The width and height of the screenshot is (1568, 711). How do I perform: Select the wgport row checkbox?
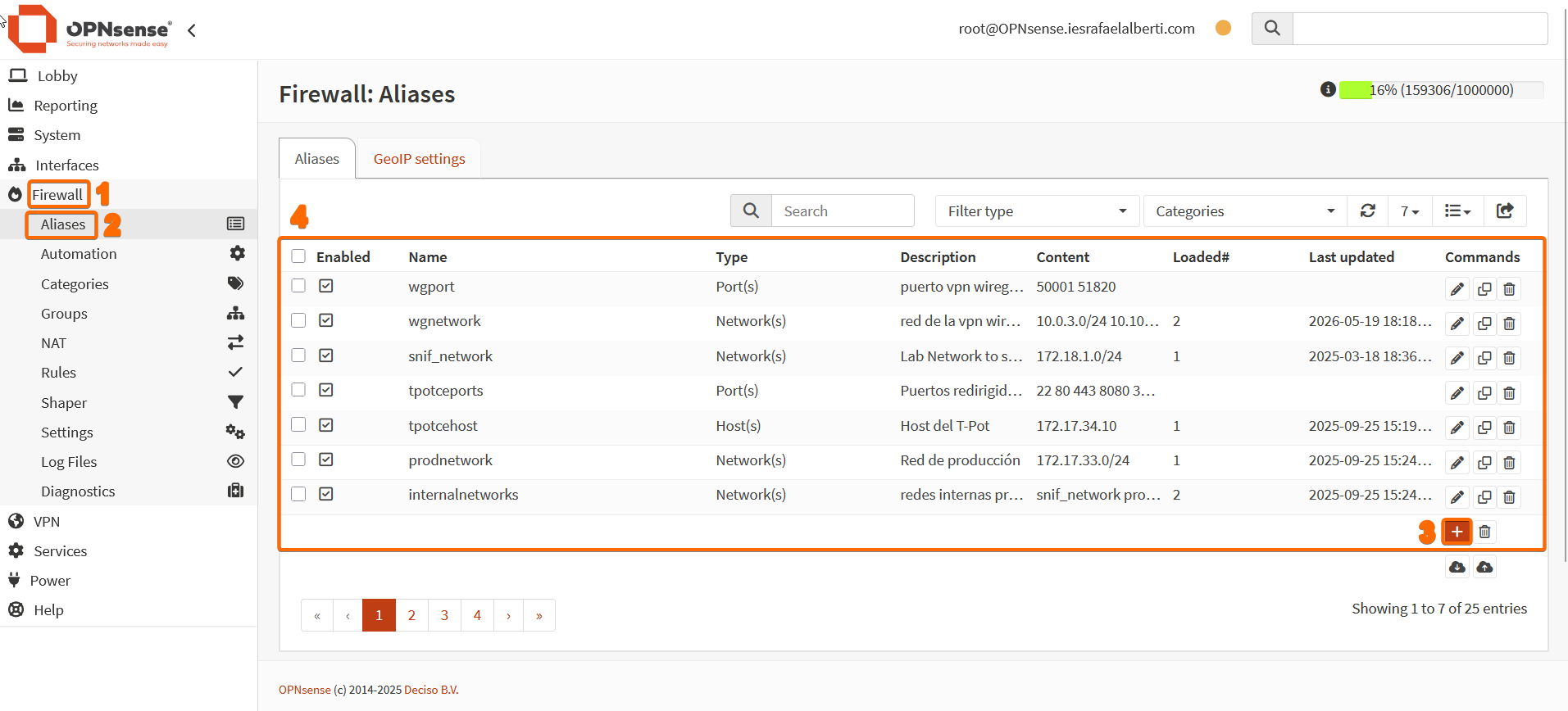coord(298,286)
